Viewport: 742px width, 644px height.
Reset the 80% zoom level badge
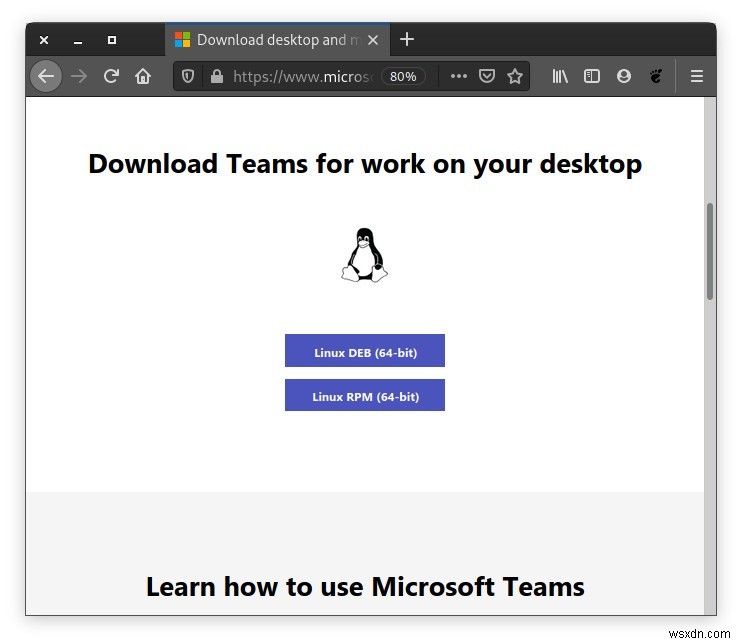point(403,76)
